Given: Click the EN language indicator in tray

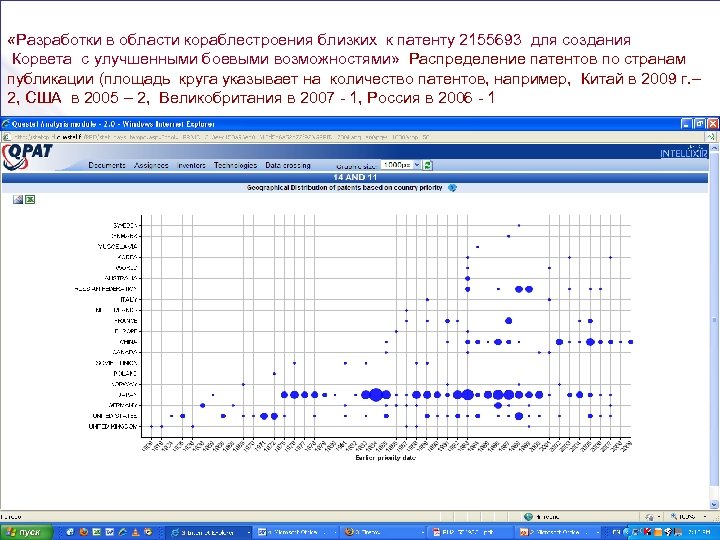Looking at the screenshot, I should [x=617, y=532].
